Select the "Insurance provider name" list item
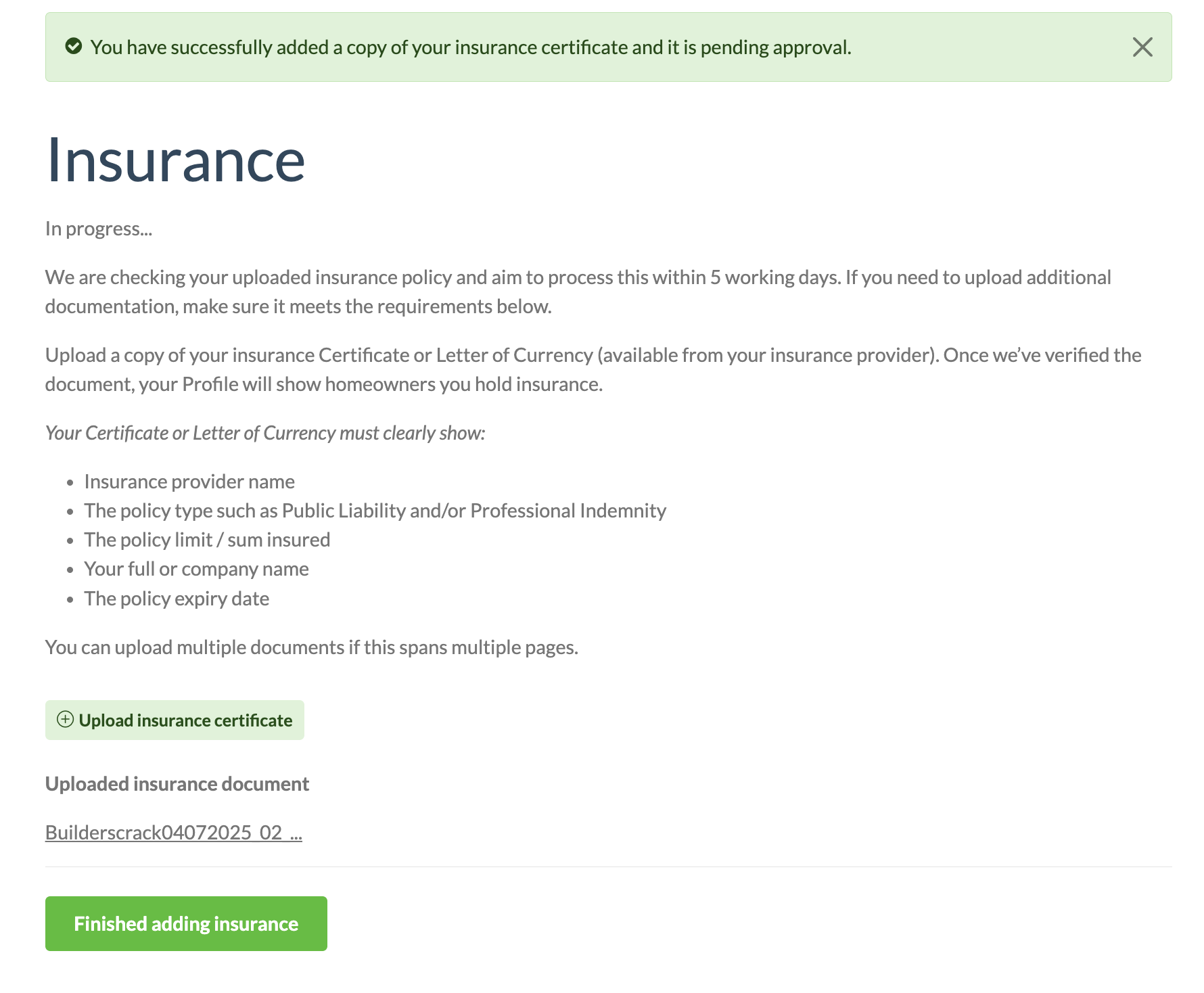Screen dimensions: 1204x993 tap(189, 482)
